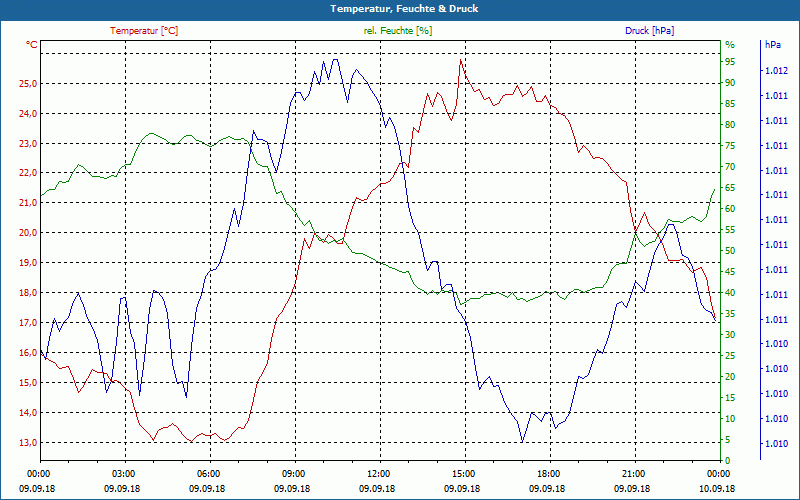Click the 12:00 time axis label

click(378, 473)
